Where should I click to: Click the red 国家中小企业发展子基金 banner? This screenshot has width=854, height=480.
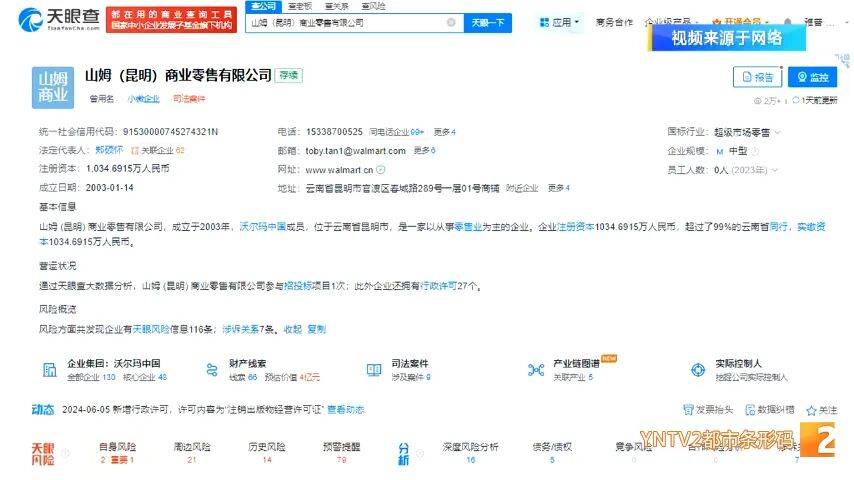pyautogui.click(x=172, y=20)
